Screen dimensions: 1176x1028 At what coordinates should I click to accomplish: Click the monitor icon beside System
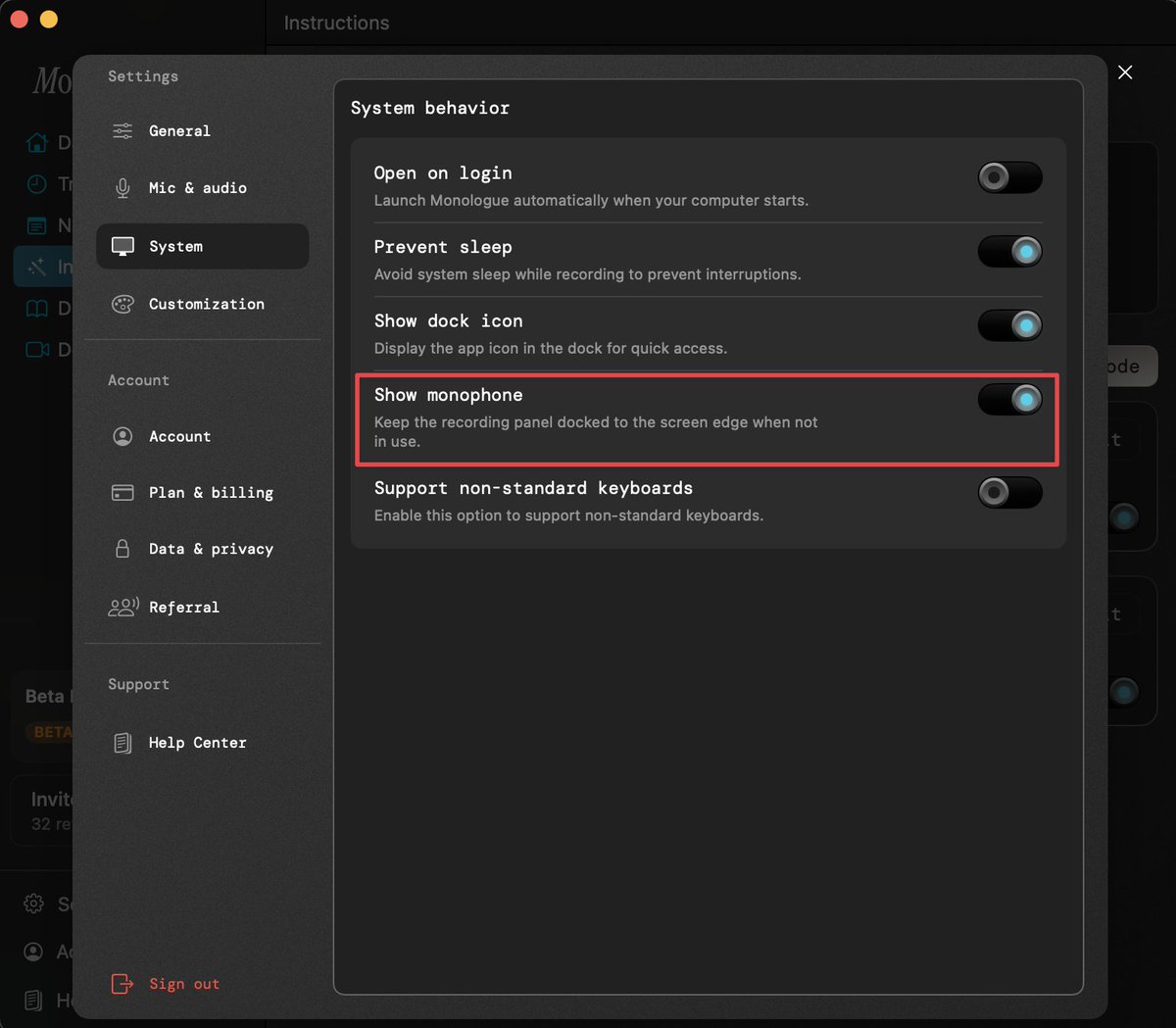coord(122,246)
